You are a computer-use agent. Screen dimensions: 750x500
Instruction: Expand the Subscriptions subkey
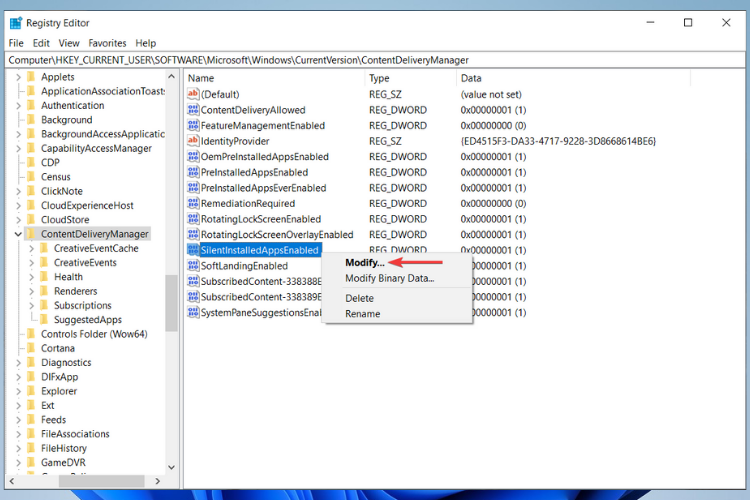click(x=32, y=305)
